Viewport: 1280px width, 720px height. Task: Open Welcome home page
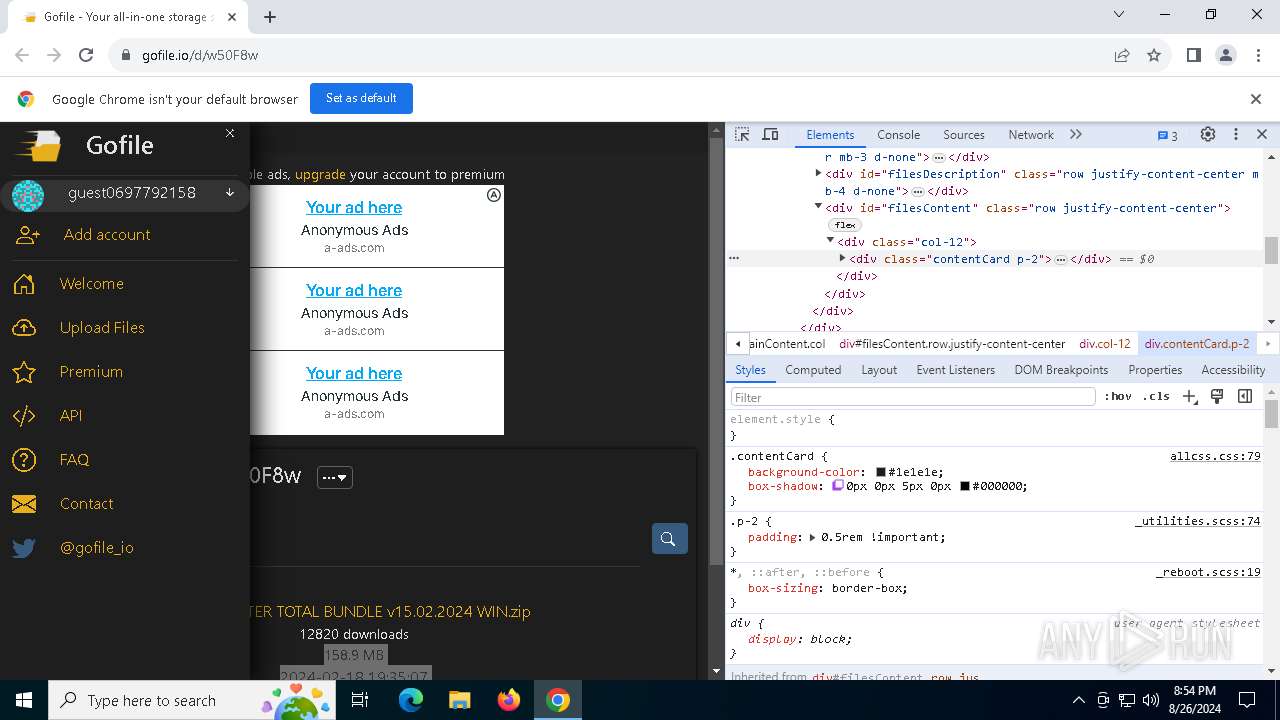(92, 284)
